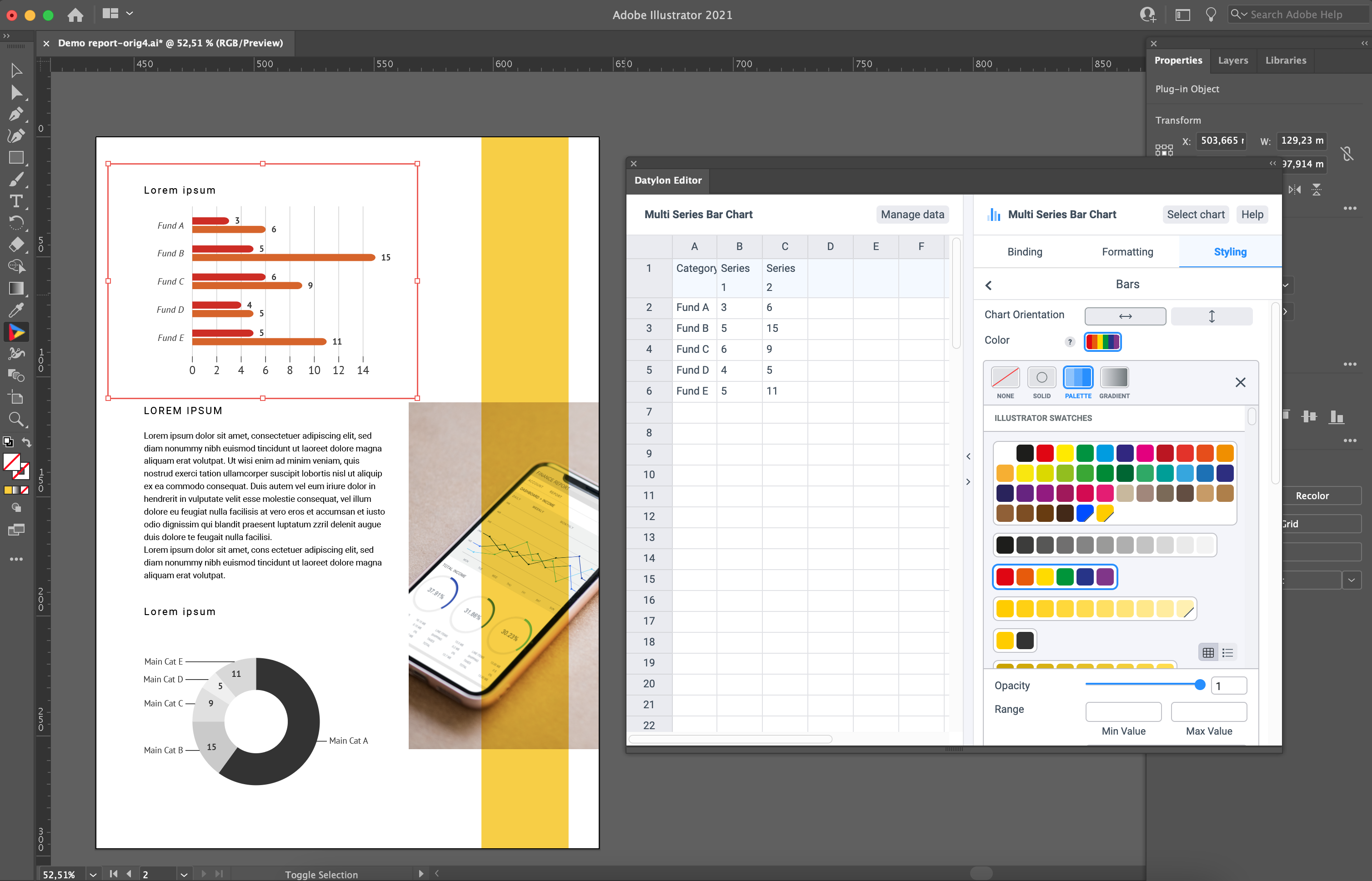Select the Rectangle tool
The height and width of the screenshot is (881, 1372).
click(16, 157)
